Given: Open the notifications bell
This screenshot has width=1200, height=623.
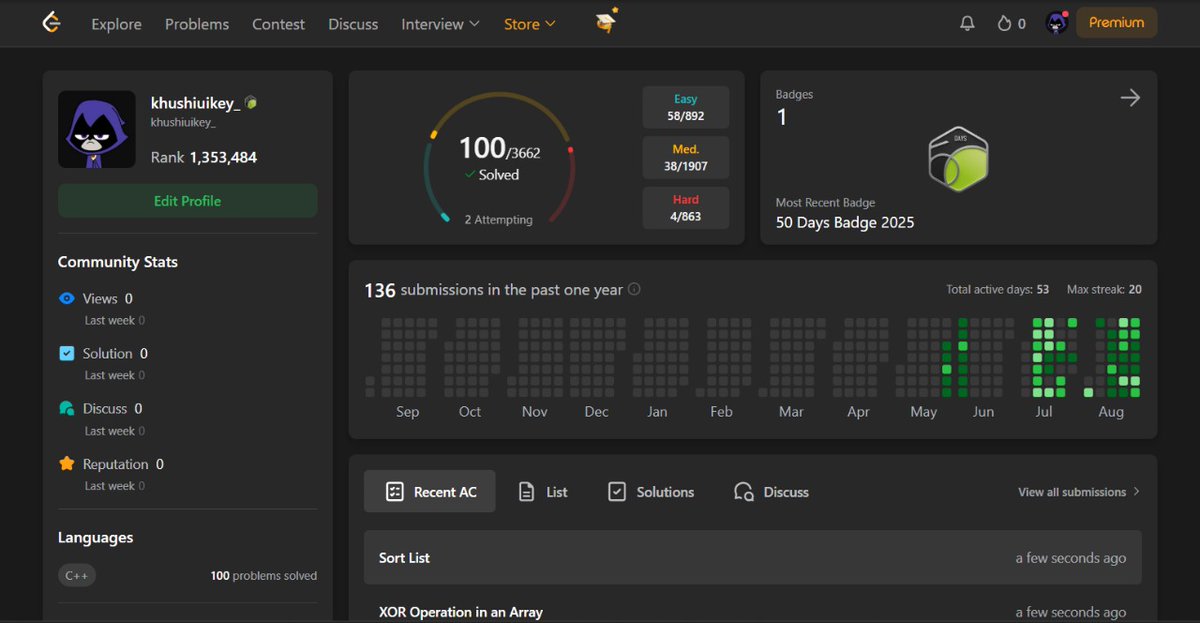Looking at the screenshot, I should 967,23.
